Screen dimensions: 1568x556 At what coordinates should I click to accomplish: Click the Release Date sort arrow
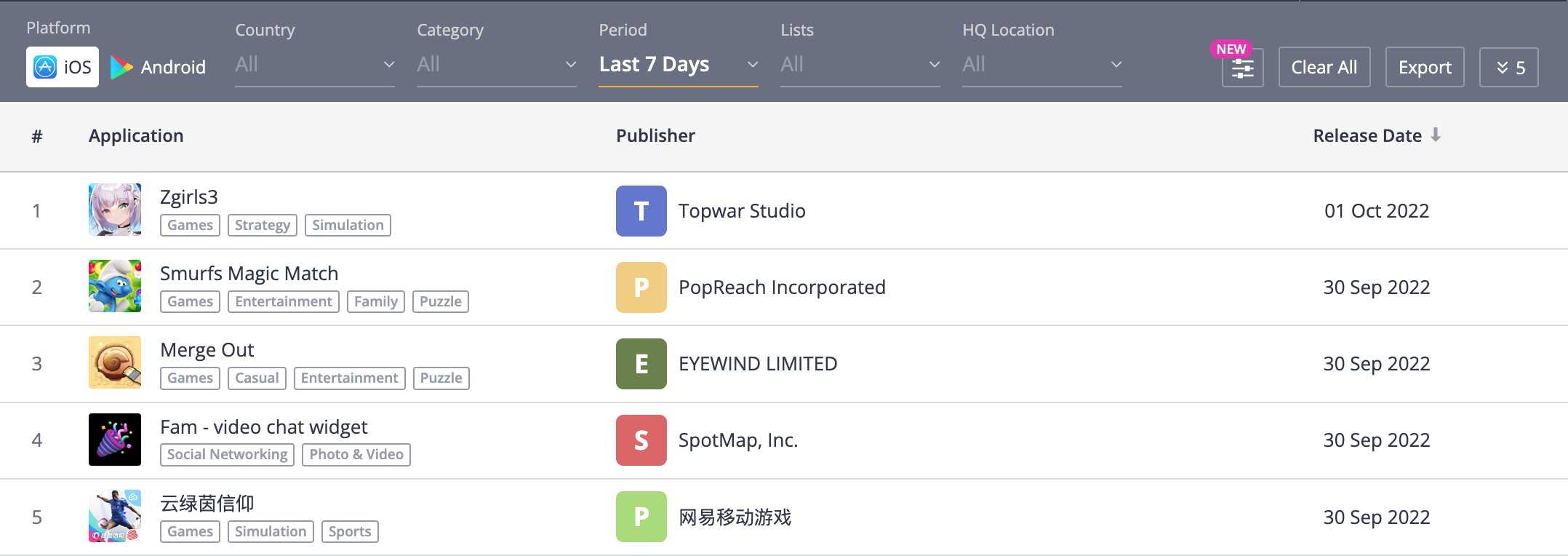pos(1436,135)
